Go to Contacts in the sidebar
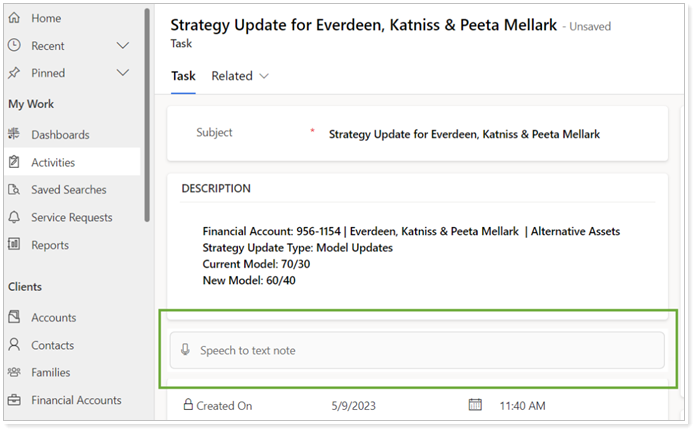 pos(52,345)
